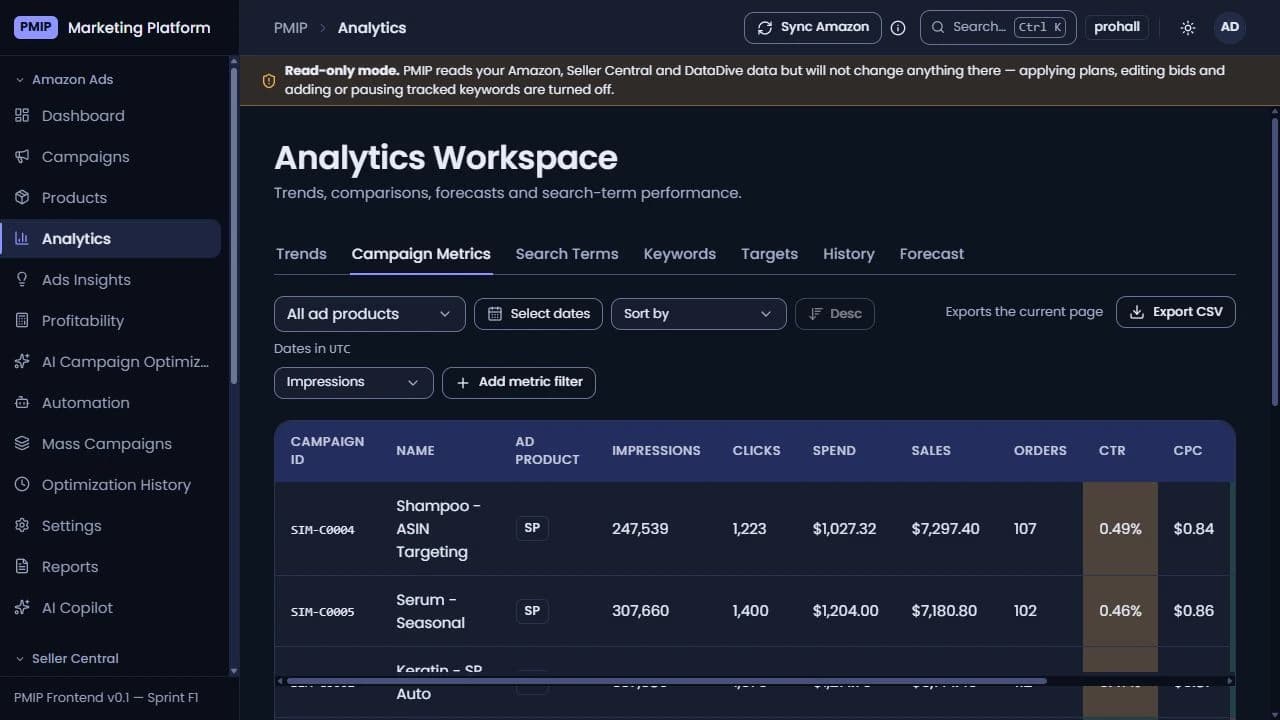Viewport: 1280px width, 720px height.
Task: Open Profitability in the sidebar
Action: [110, 321]
